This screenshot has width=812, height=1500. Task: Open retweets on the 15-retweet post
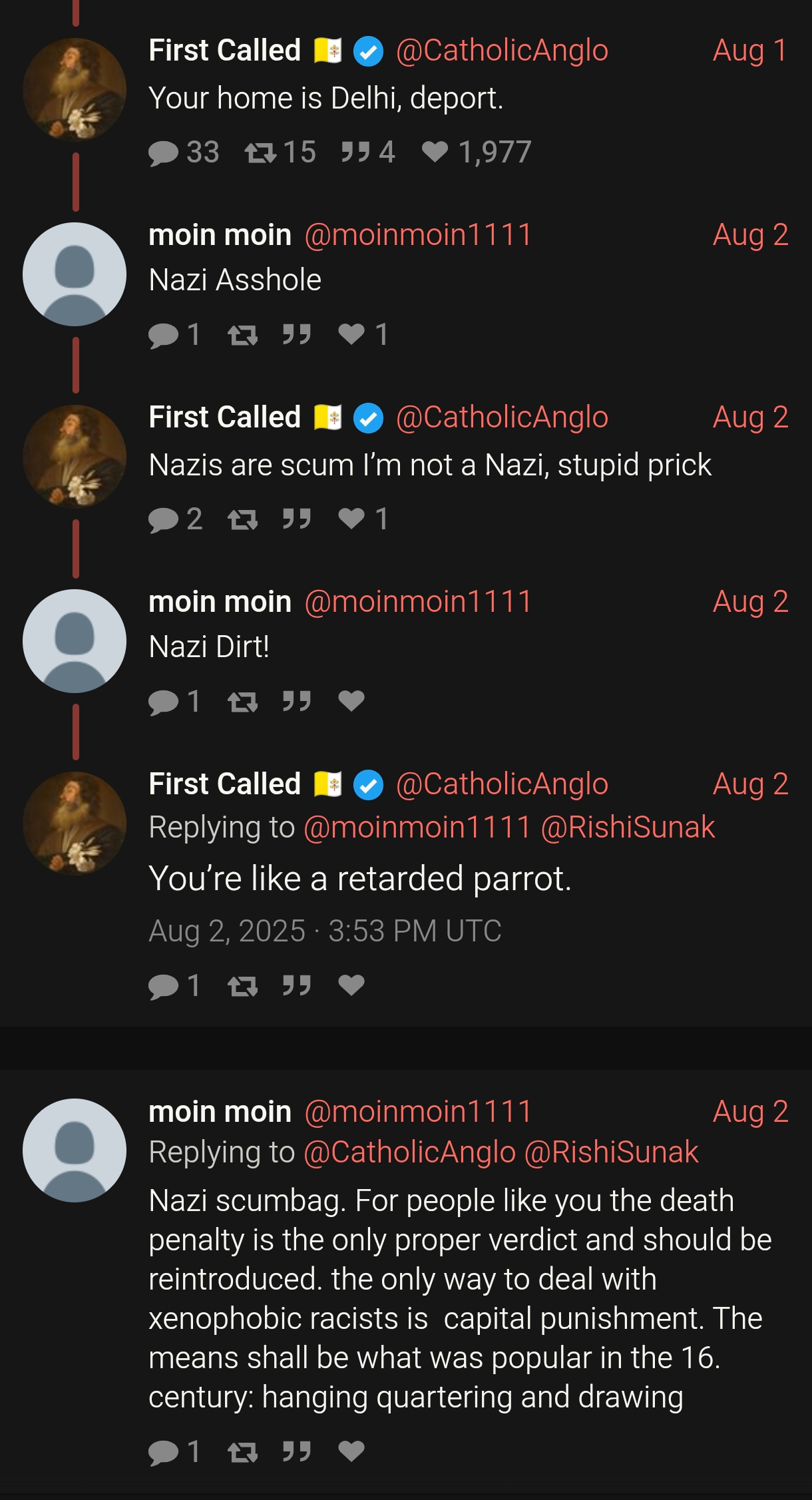[280, 152]
